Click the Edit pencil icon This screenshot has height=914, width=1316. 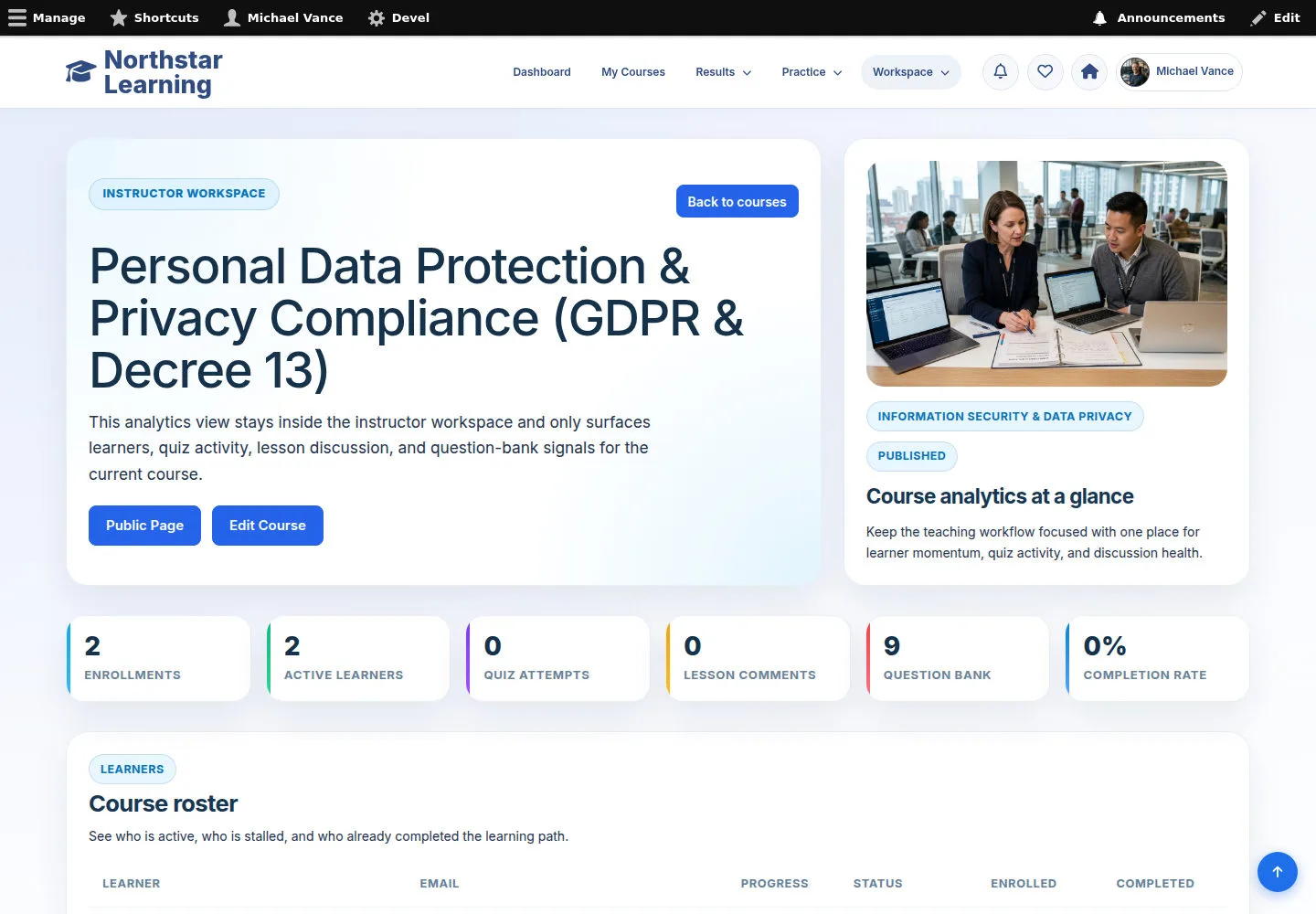(1258, 17)
